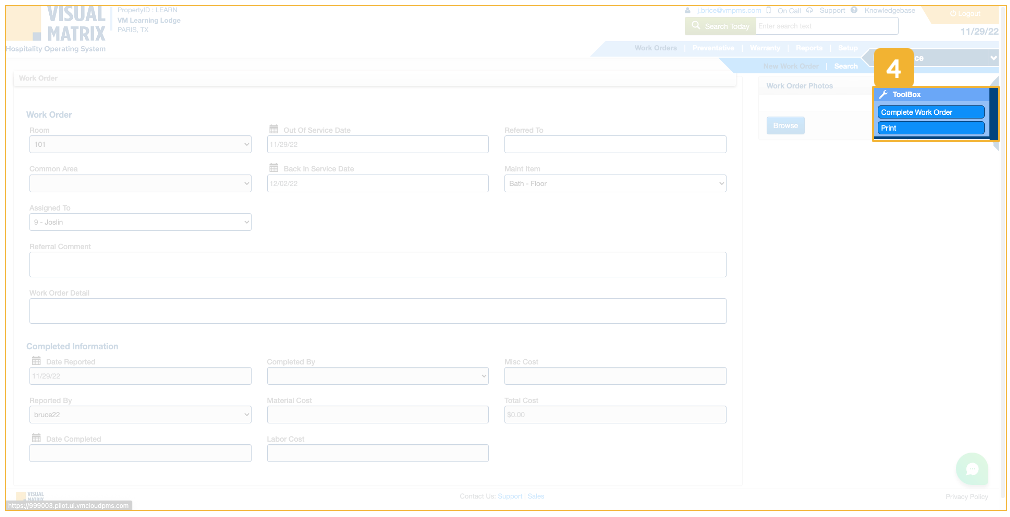Click the Out Of Service Date calendar icon
This screenshot has width=1010, height=517.
[274, 129]
